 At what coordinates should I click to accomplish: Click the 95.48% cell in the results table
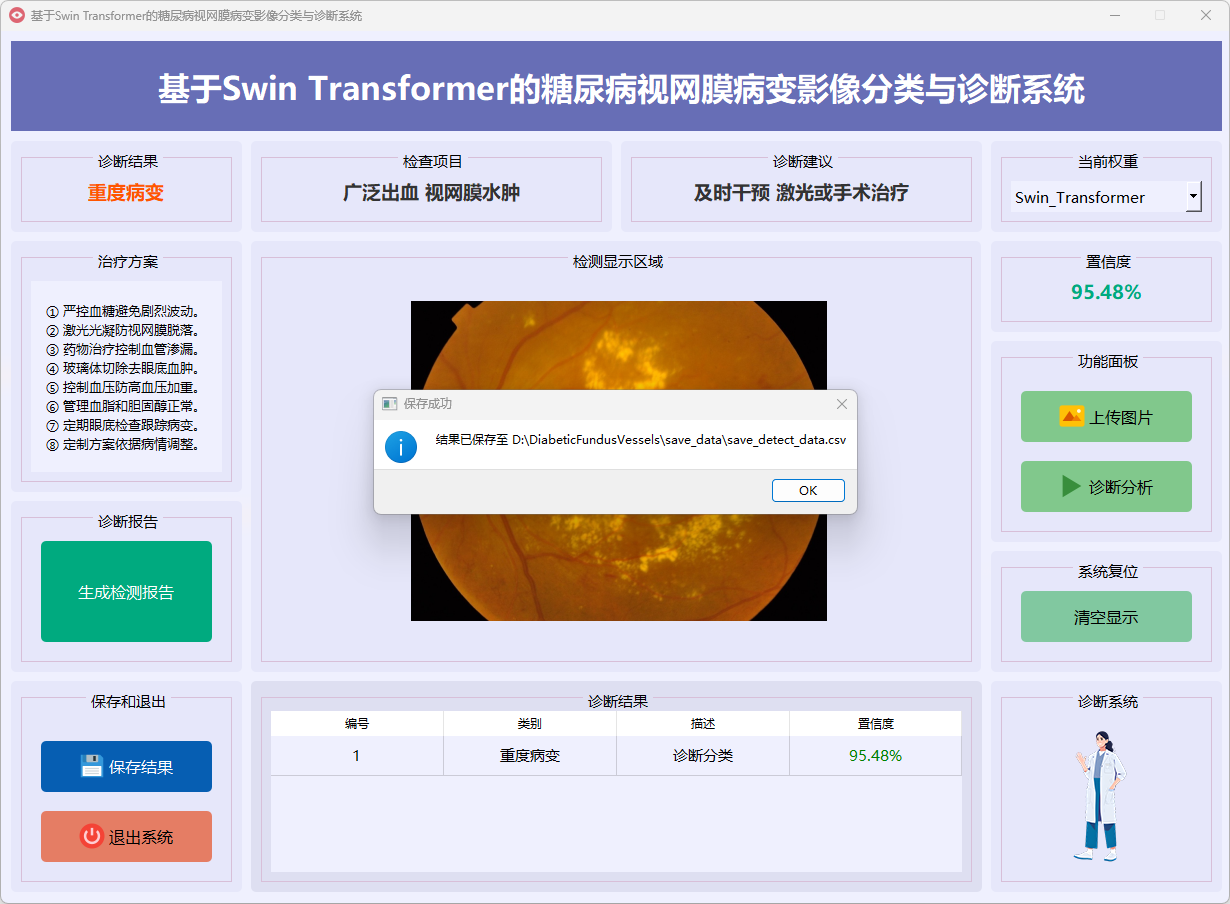[875, 755]
